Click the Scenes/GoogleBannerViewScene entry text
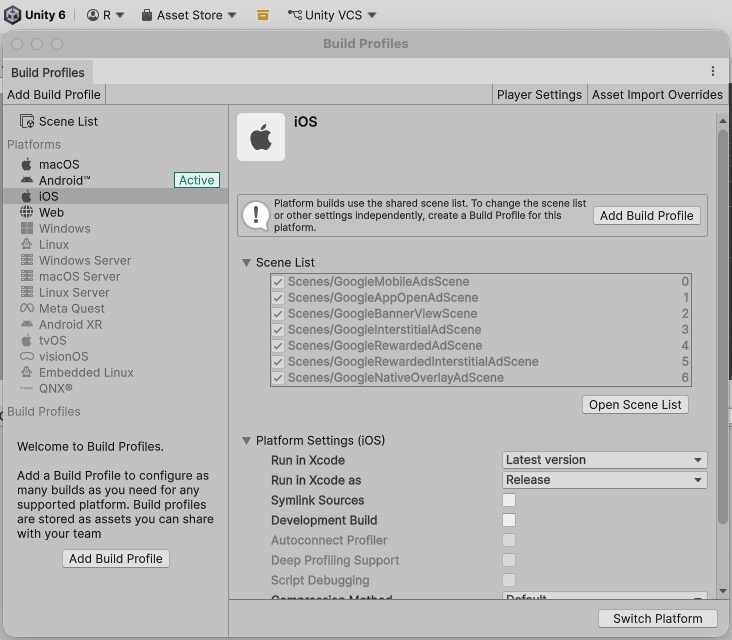This screenshot has width=732, height=640. pos(382,314)
